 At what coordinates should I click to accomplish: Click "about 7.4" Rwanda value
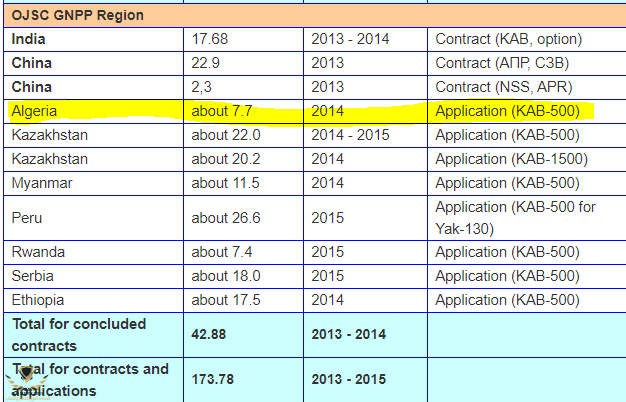pyautogui.click(x=222, y=252)
